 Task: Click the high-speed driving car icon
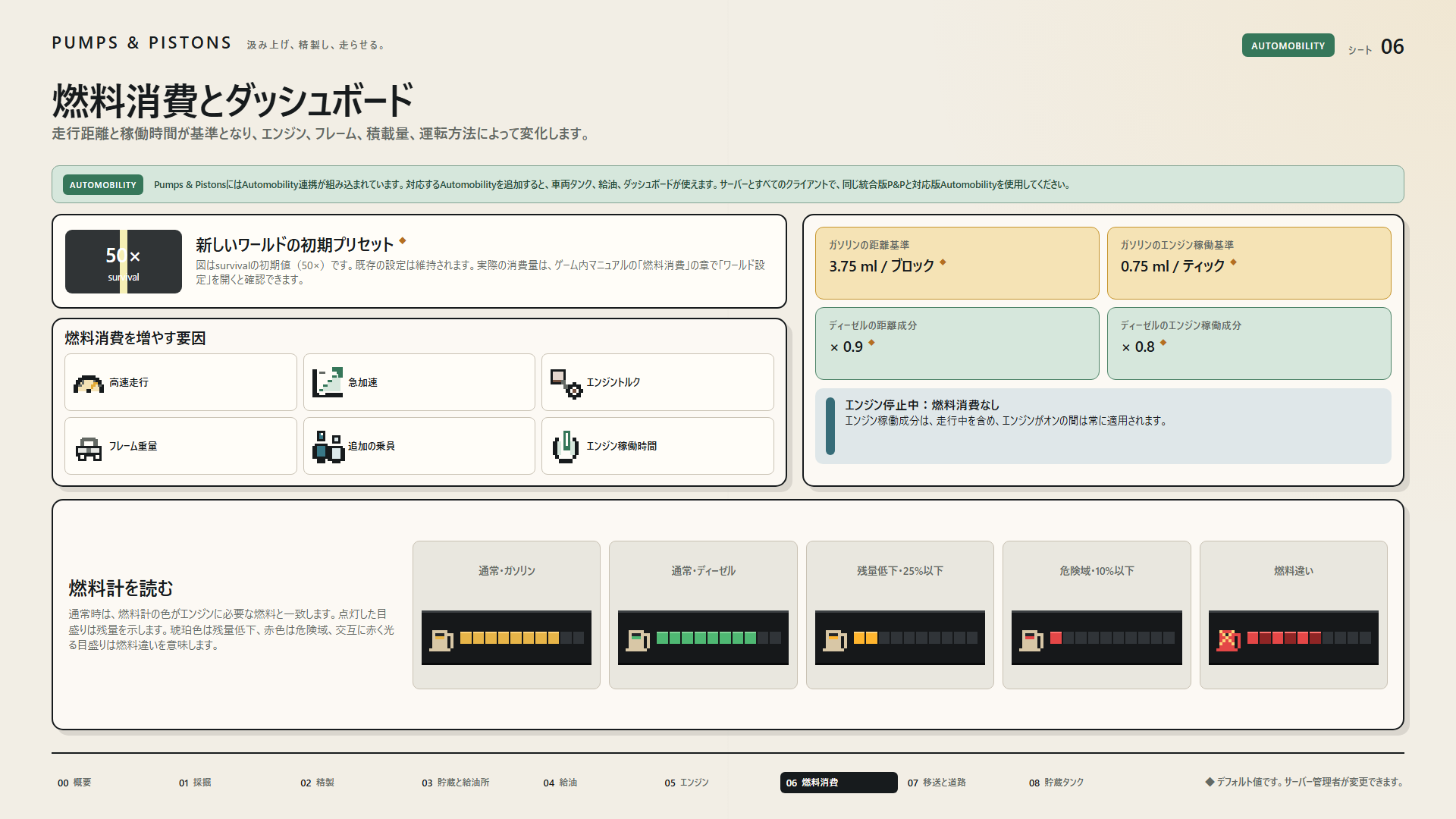pyautogui.click(x=89, y=384)
